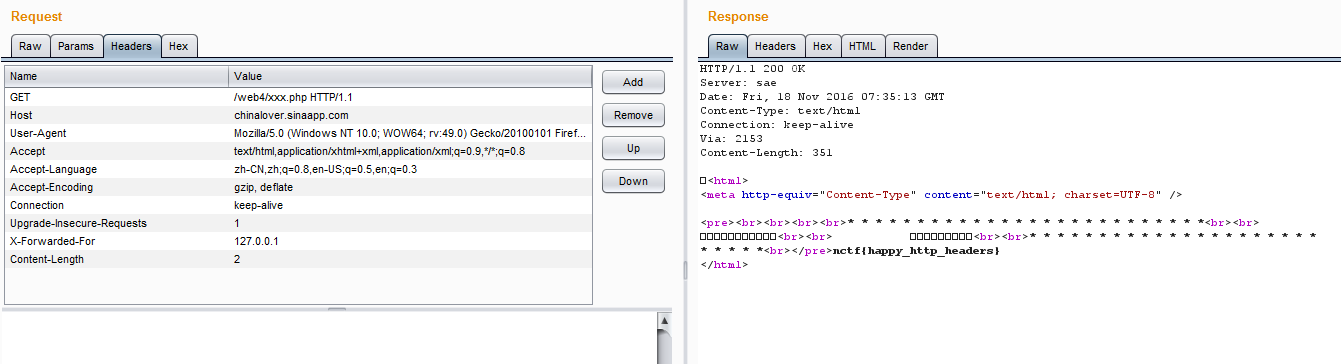Switch to the Request Raw tab
The image size is (1341, 364).
[30, 46]
